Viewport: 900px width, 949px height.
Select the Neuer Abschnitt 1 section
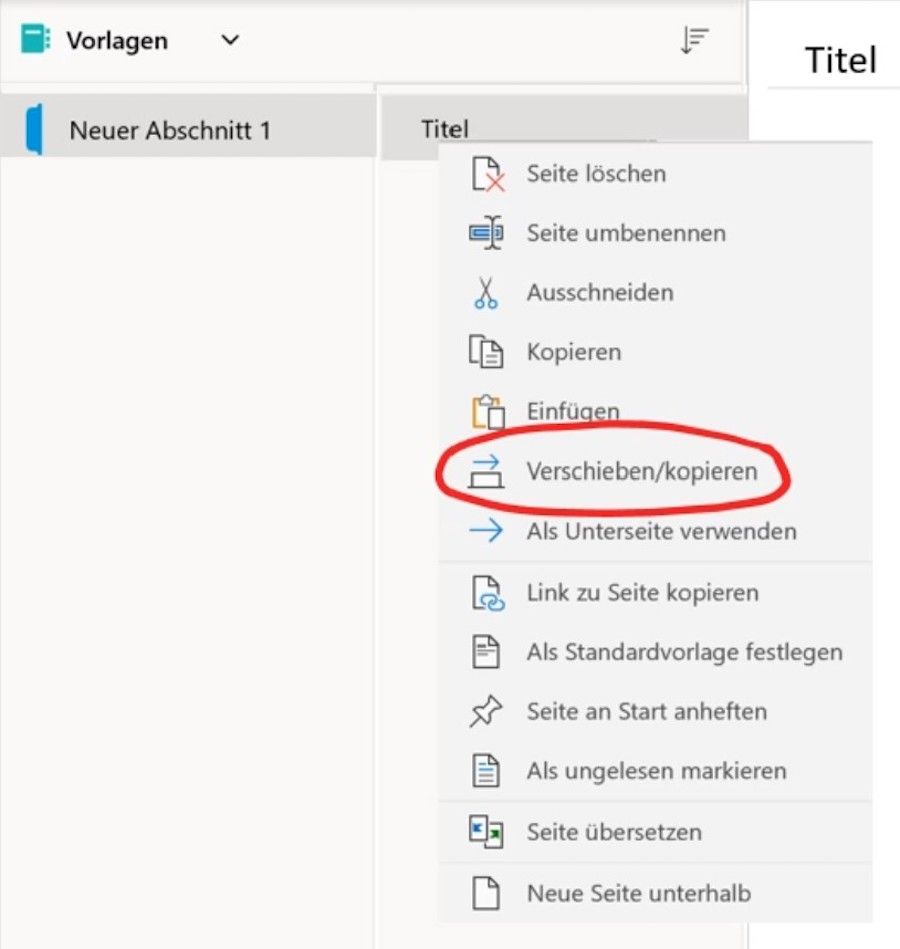[170, 130]
